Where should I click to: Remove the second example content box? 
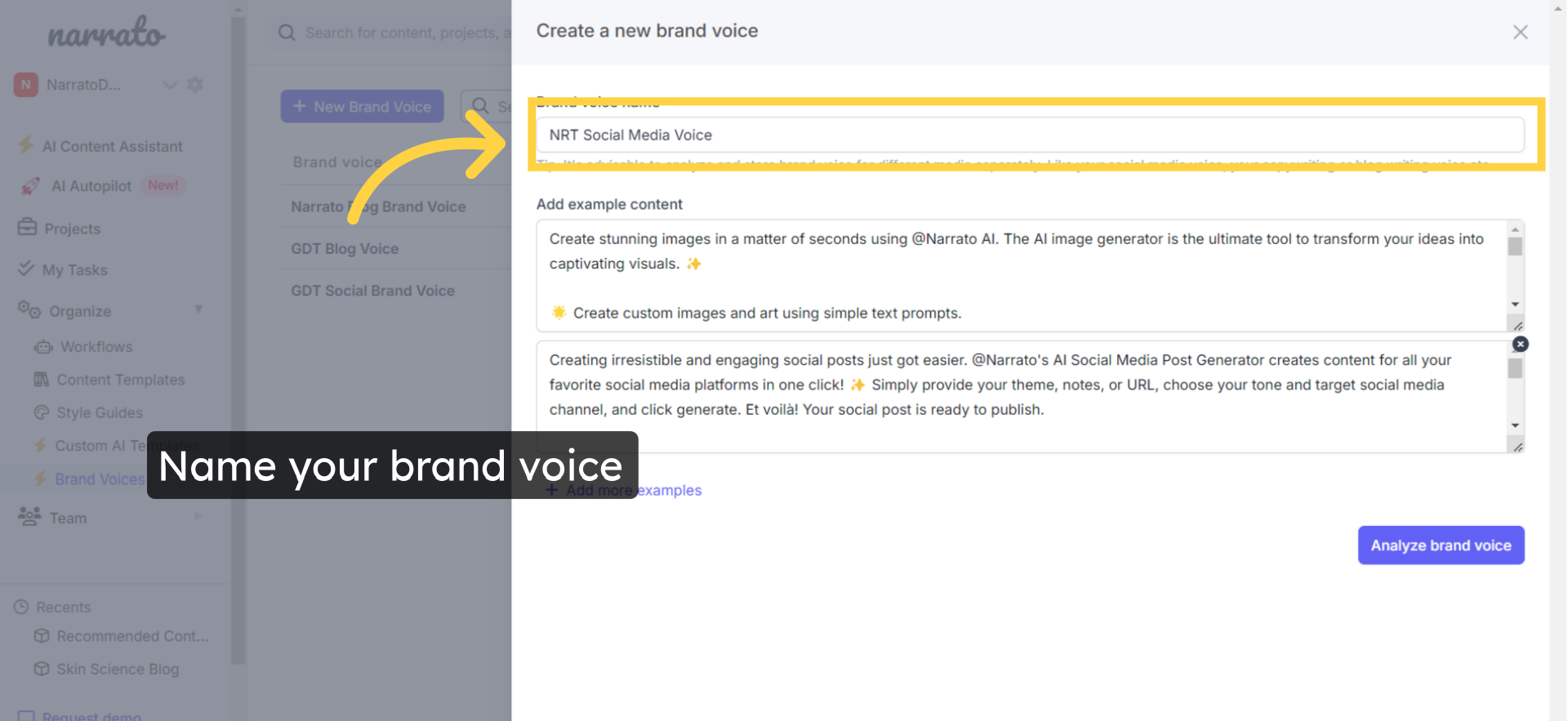tap(1520, 344)
